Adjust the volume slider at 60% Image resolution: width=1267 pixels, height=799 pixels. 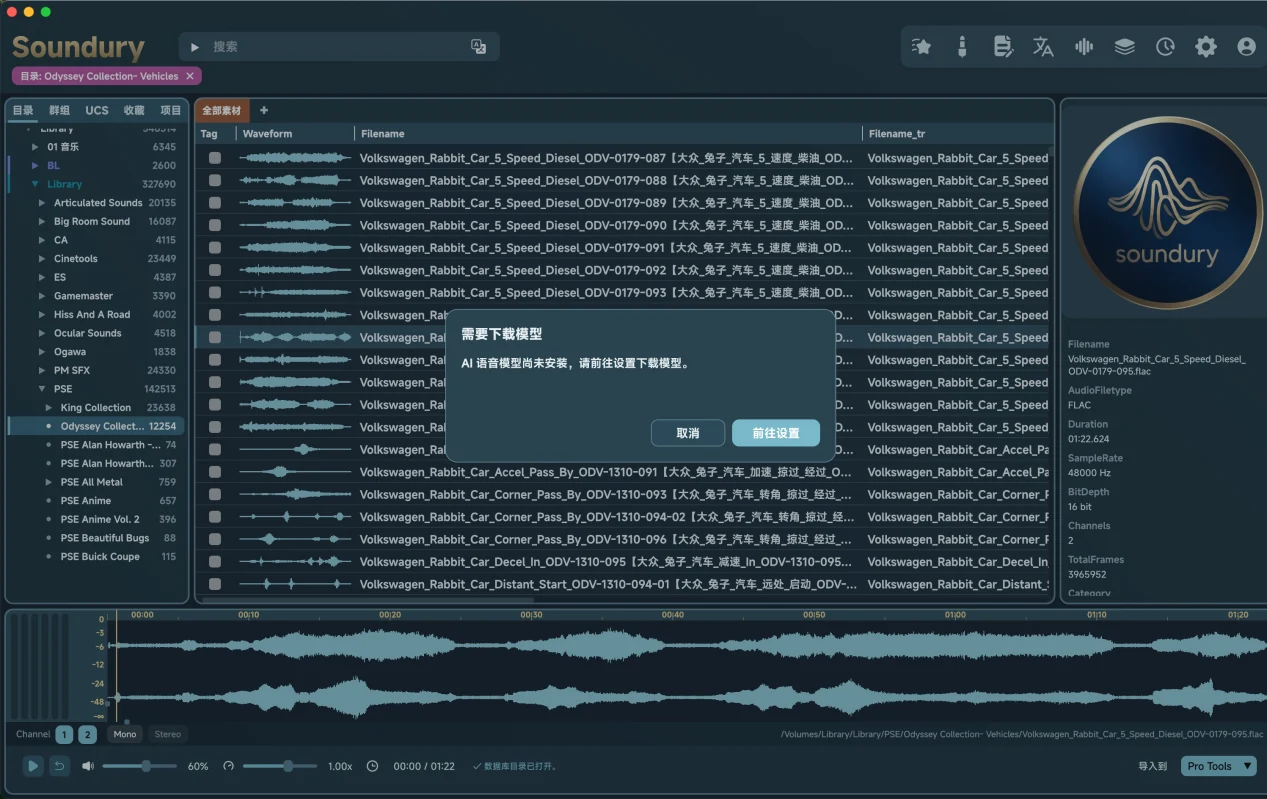point(140,766)
